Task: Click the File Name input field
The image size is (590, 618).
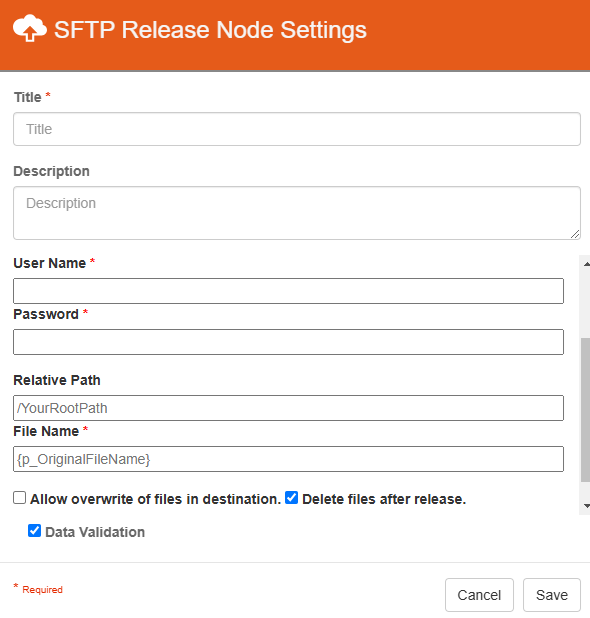Action: point(288,459)
